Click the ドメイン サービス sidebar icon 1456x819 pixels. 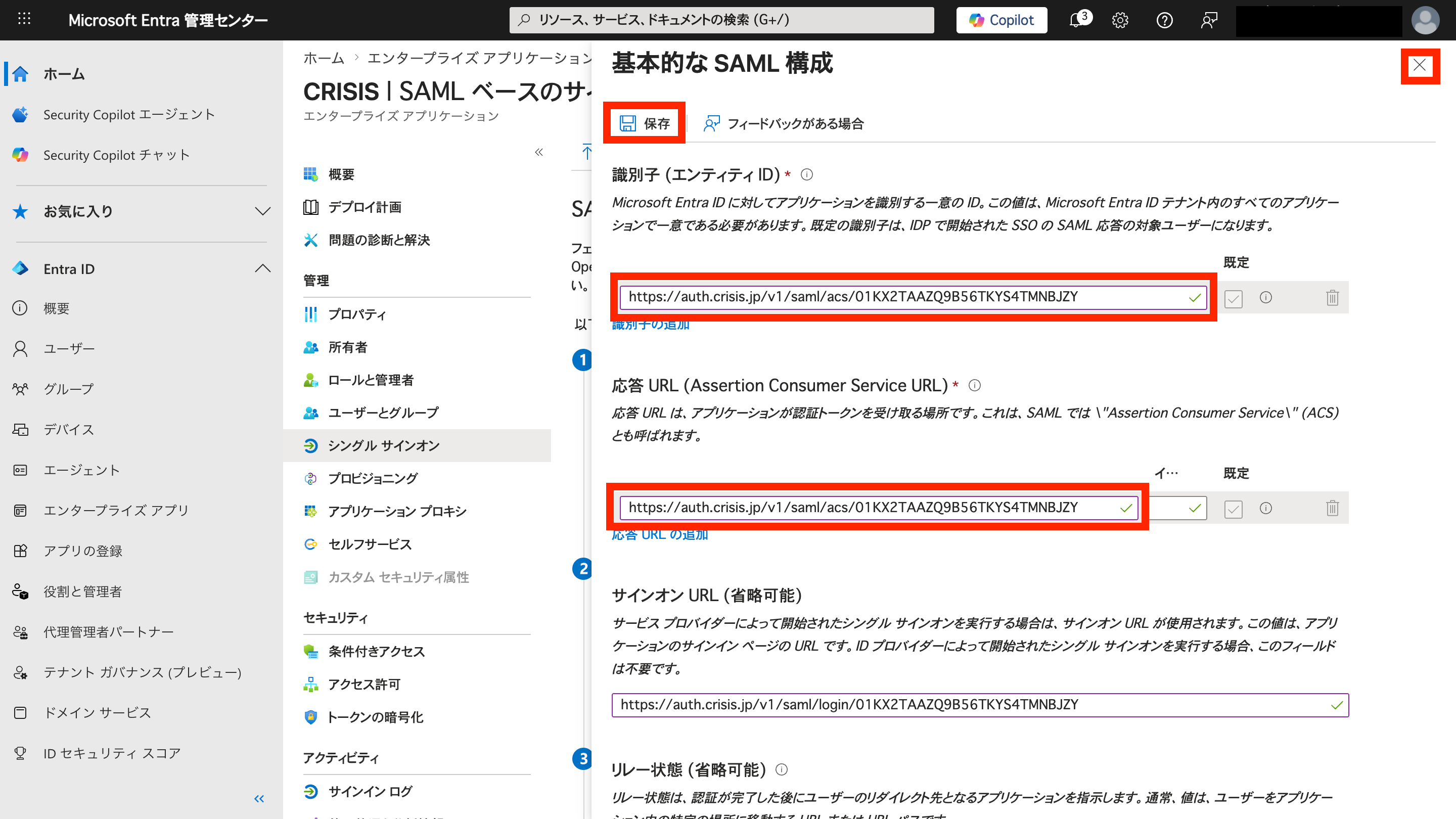(x=20, y=713)
